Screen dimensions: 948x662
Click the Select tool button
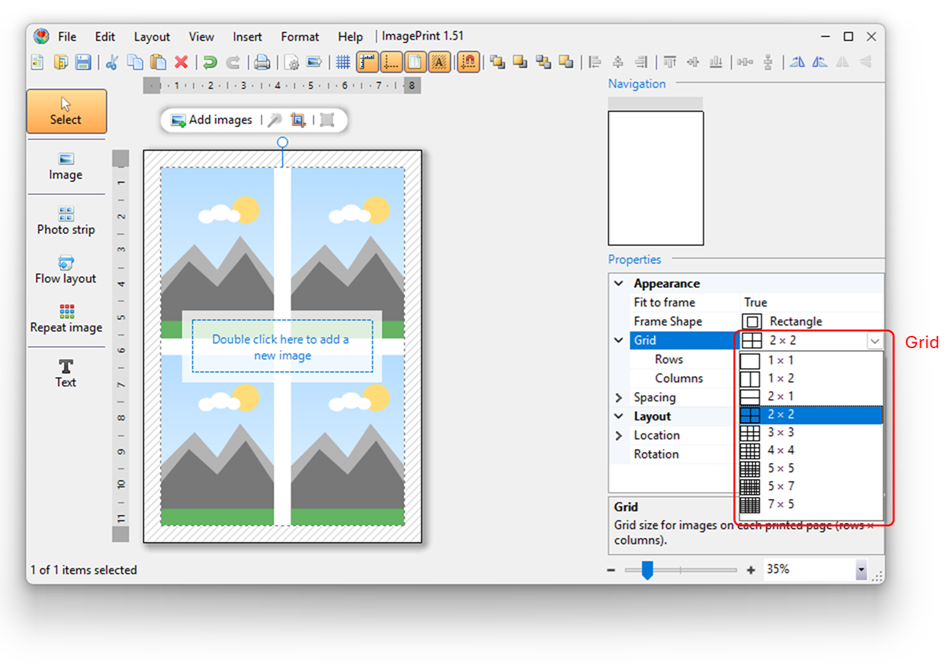point(66,111)
